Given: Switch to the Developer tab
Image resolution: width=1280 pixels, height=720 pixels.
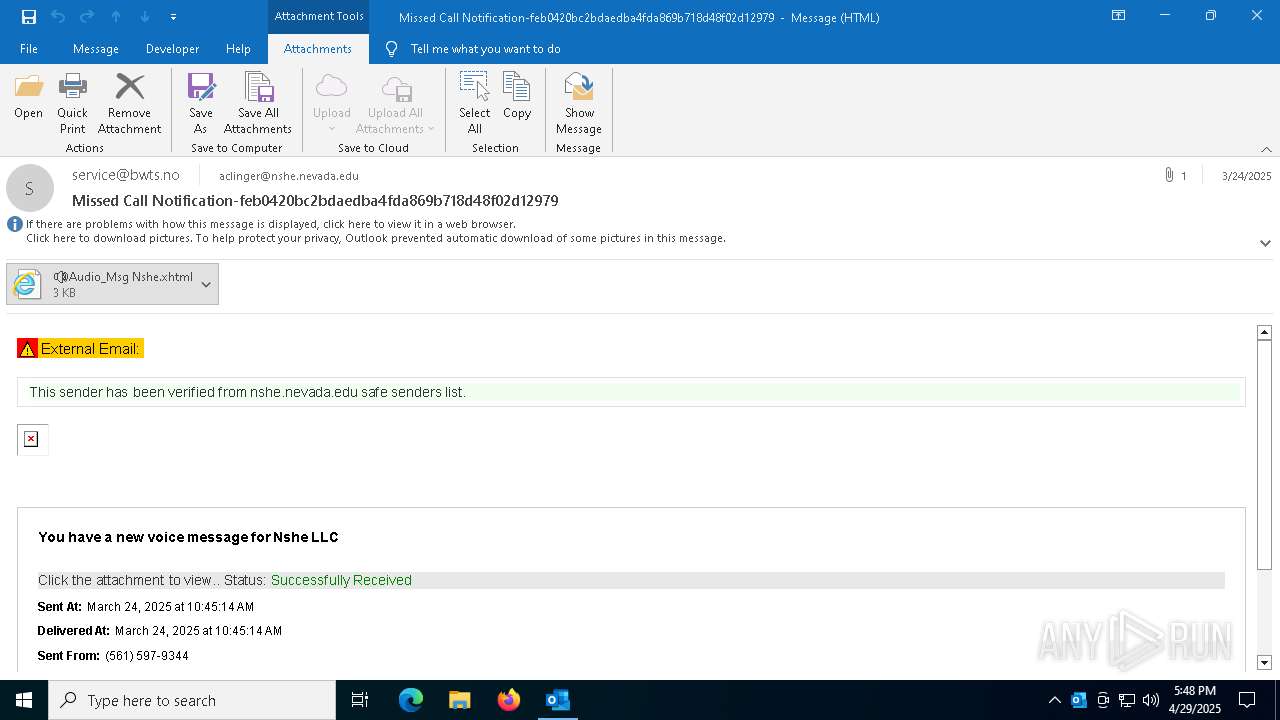Looking at the screenshot, I should [x=172, y=48].
